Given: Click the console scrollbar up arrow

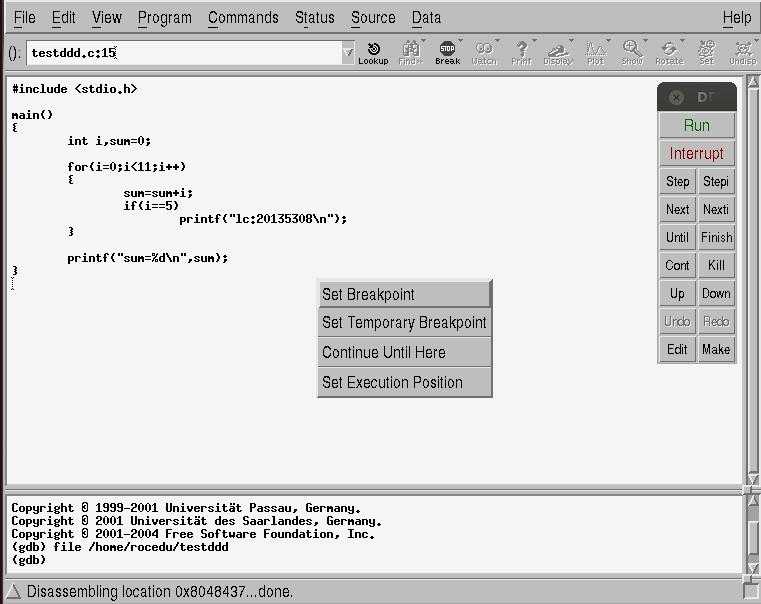Looking at the screenshot, I should tap(753, 500).
